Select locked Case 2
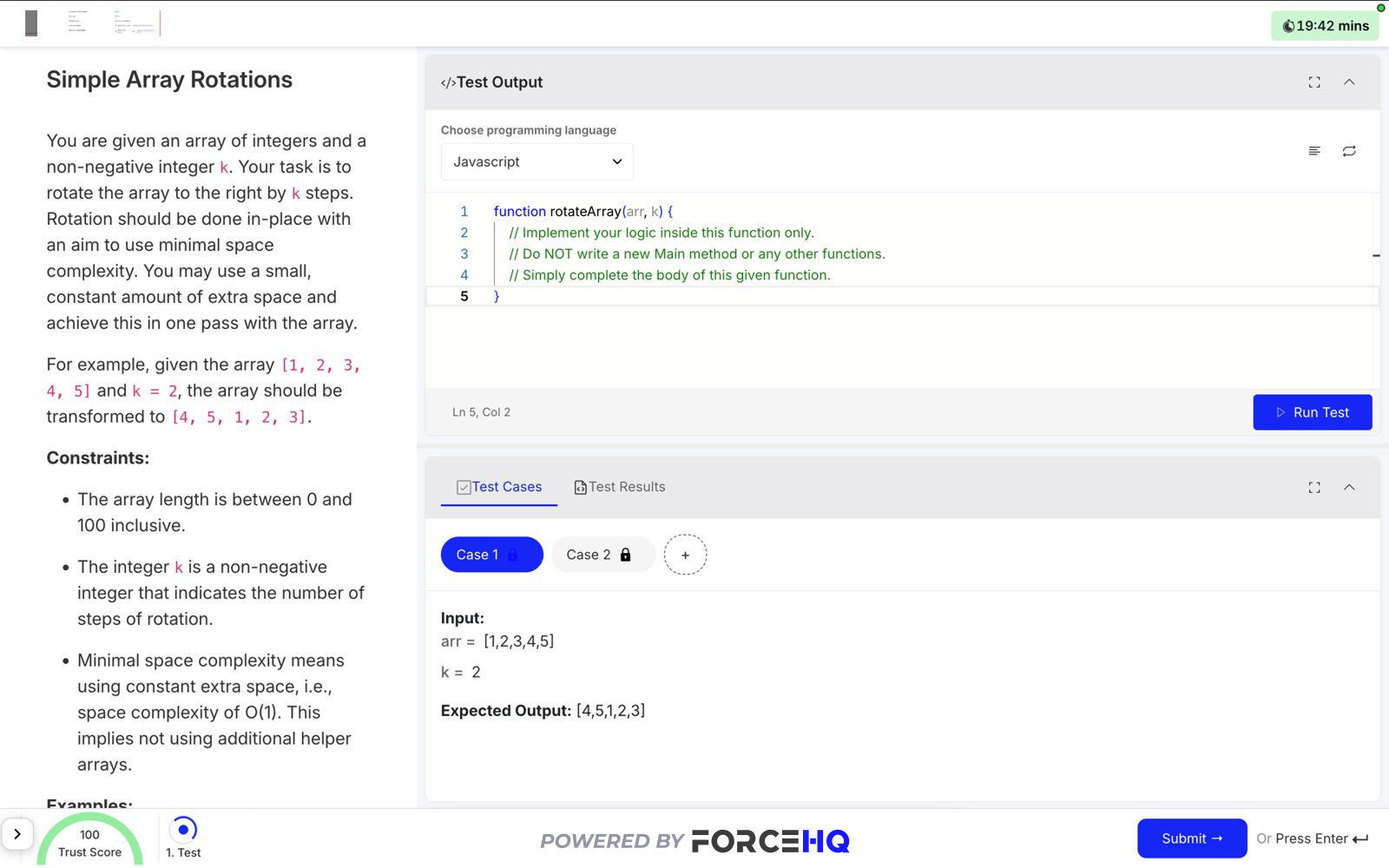The height and width of the screenshot is (868, 1389). (602, 555)
